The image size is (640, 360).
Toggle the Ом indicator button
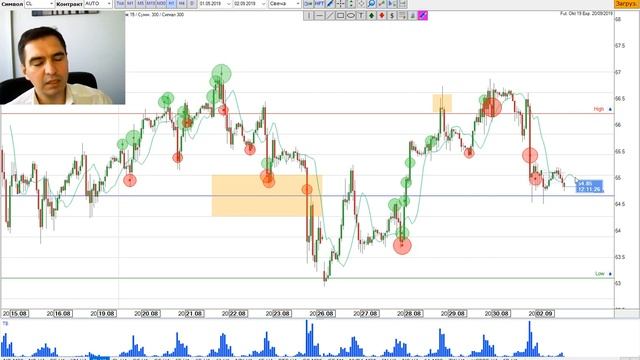[308, 4]
